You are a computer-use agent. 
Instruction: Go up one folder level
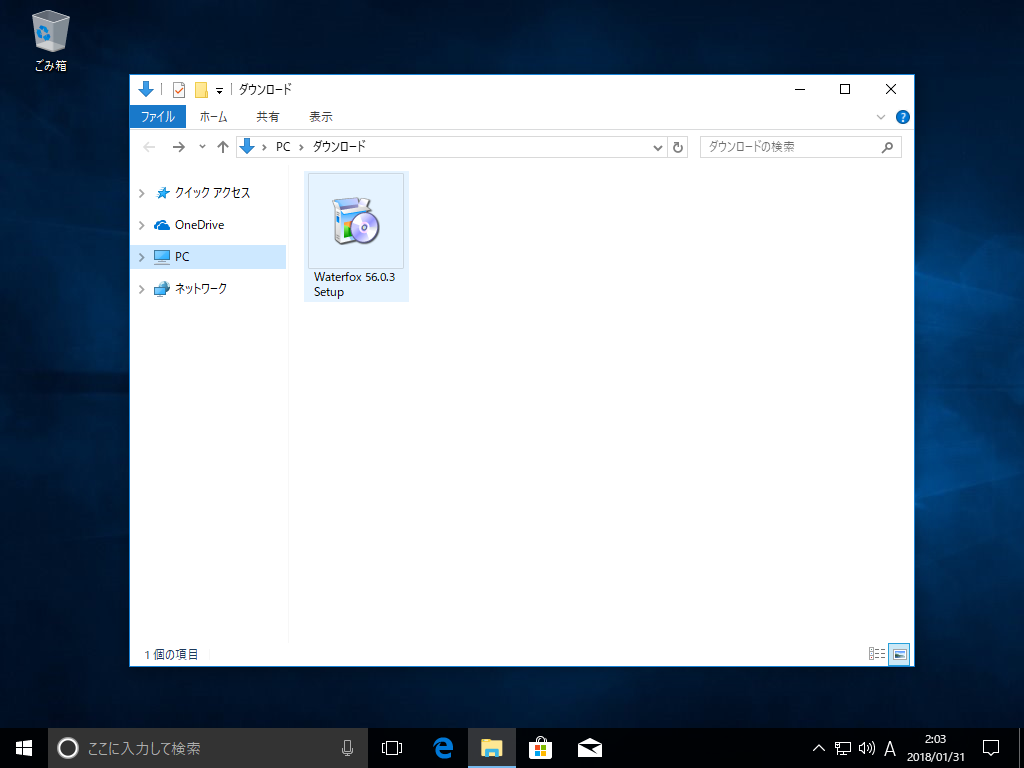223,147
